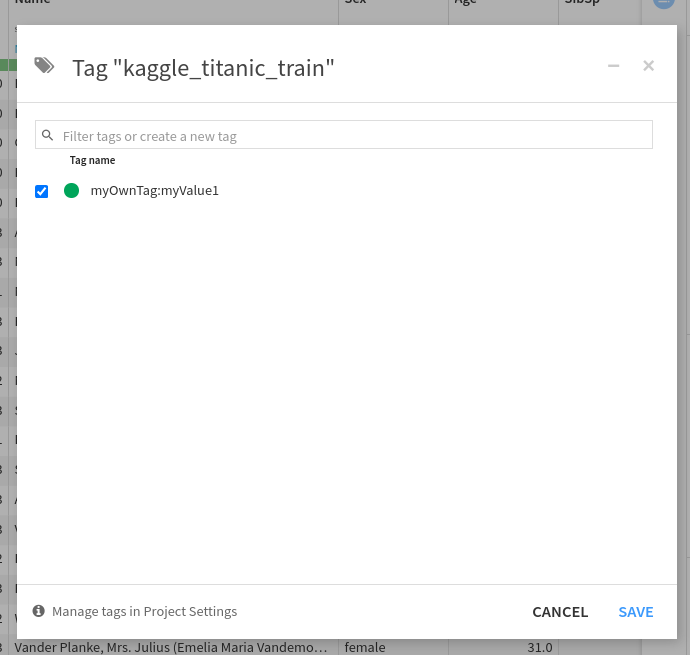
Task: Click the blue icon in top-right corner
Action: click(x=664, y=3)
